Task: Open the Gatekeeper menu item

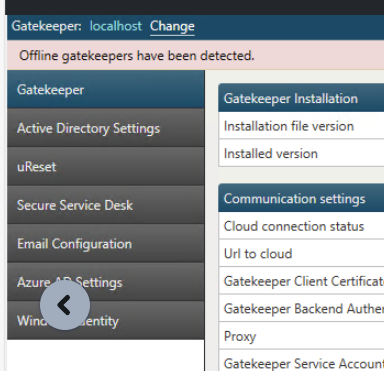Action: click(x=106, y=89)
